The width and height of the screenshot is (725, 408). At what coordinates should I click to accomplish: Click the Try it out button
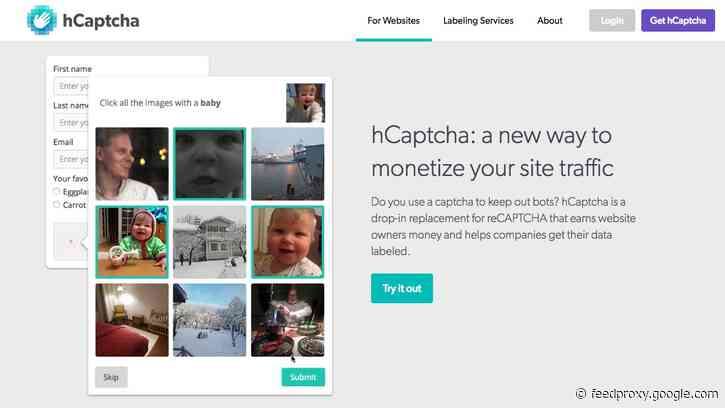402,288
